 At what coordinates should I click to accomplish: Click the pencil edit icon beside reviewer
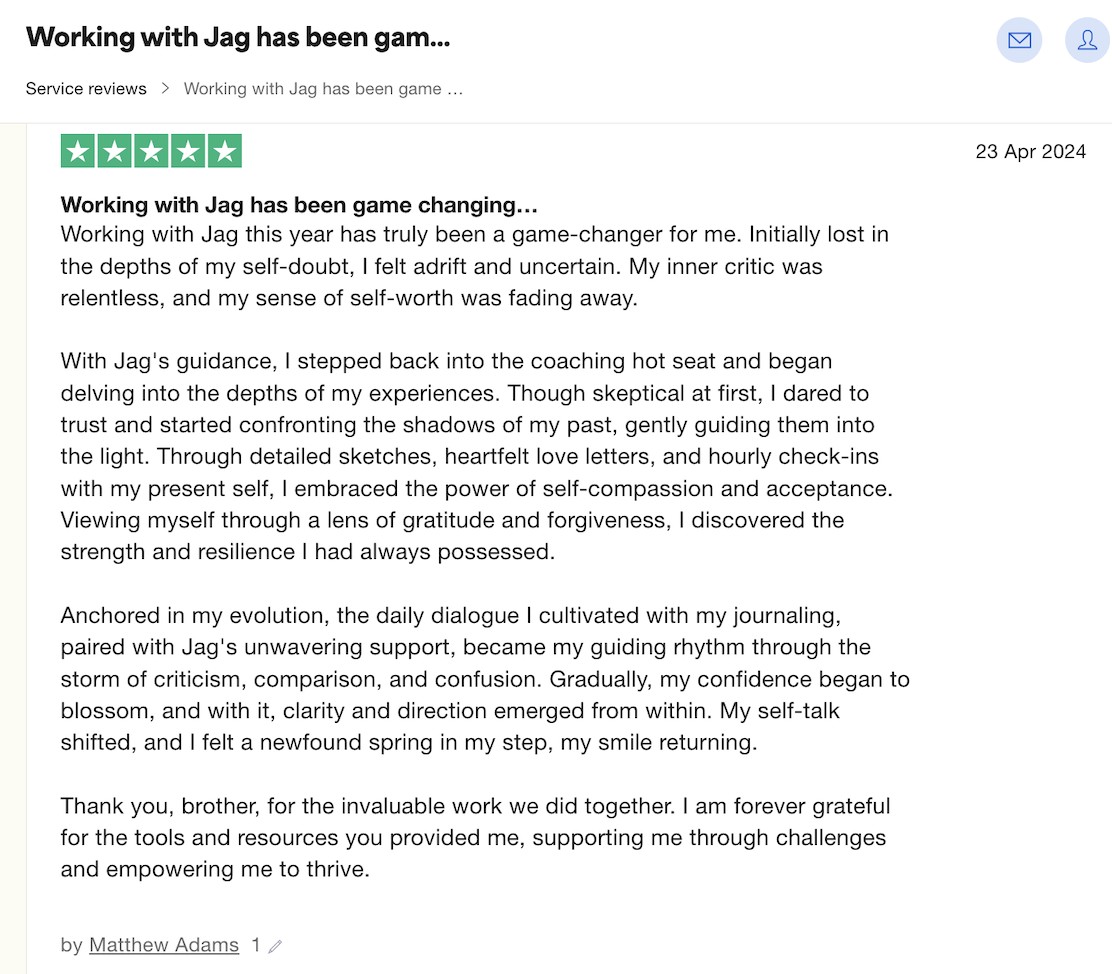pyautogui.click(x=276, y=946)
